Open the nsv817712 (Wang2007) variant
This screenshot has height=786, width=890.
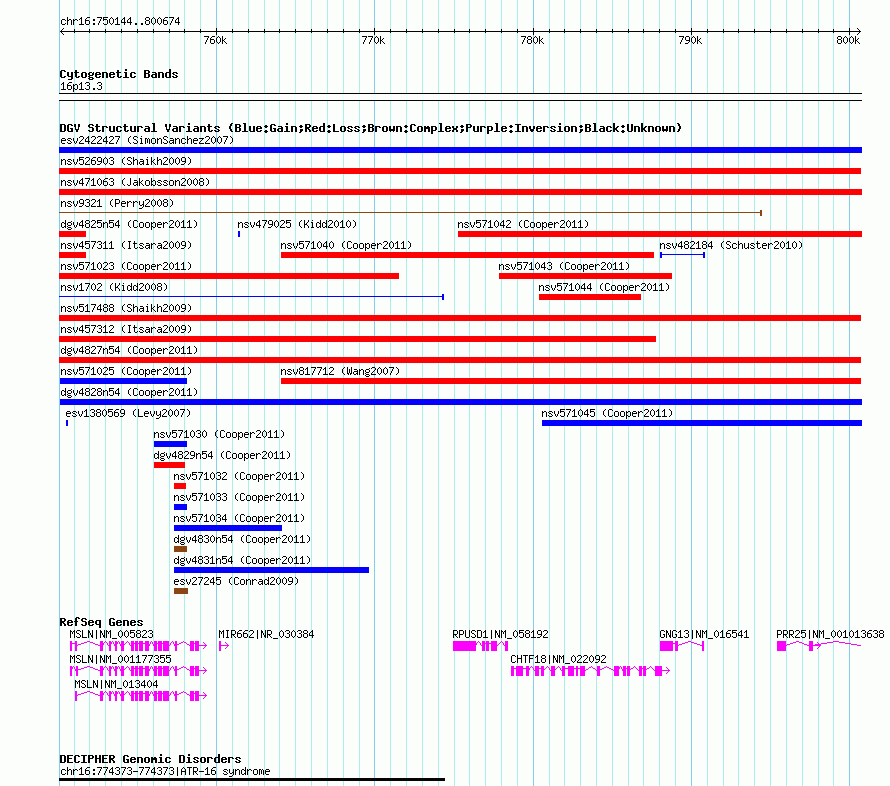coord(340,371)
